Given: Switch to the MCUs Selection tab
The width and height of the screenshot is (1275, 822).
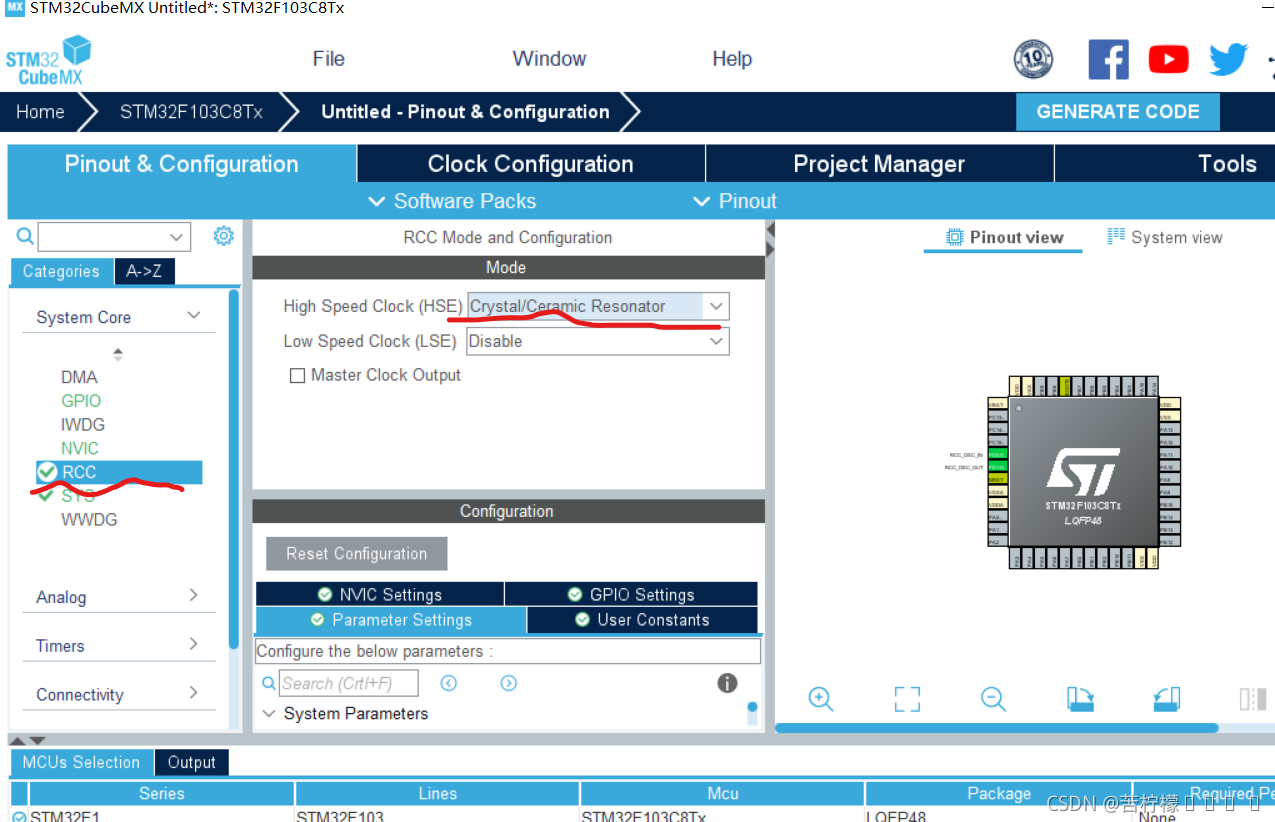Looking at the screenshot, I should [81, 762].
